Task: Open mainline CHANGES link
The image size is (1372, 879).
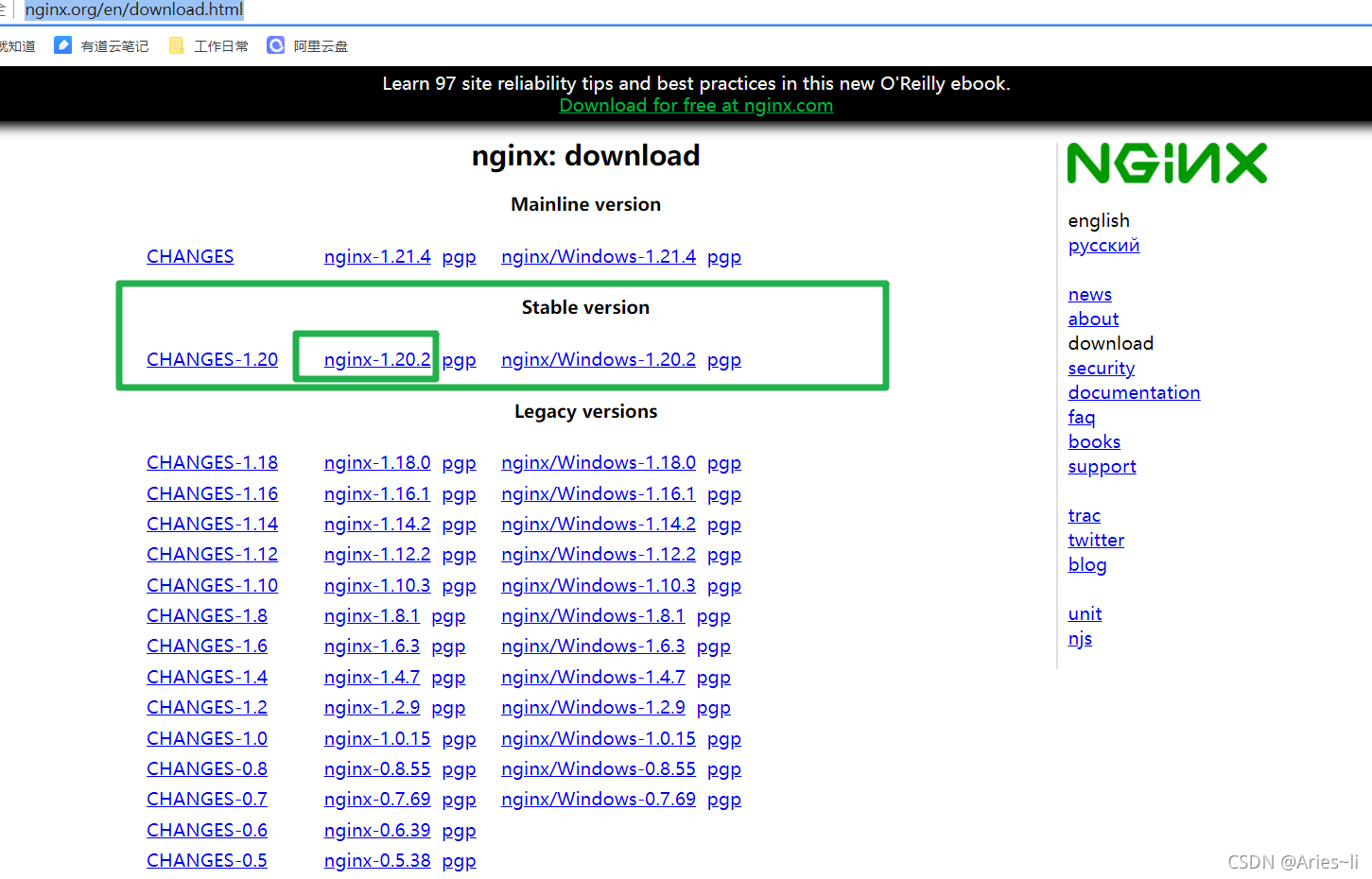Action: (190, 256)
